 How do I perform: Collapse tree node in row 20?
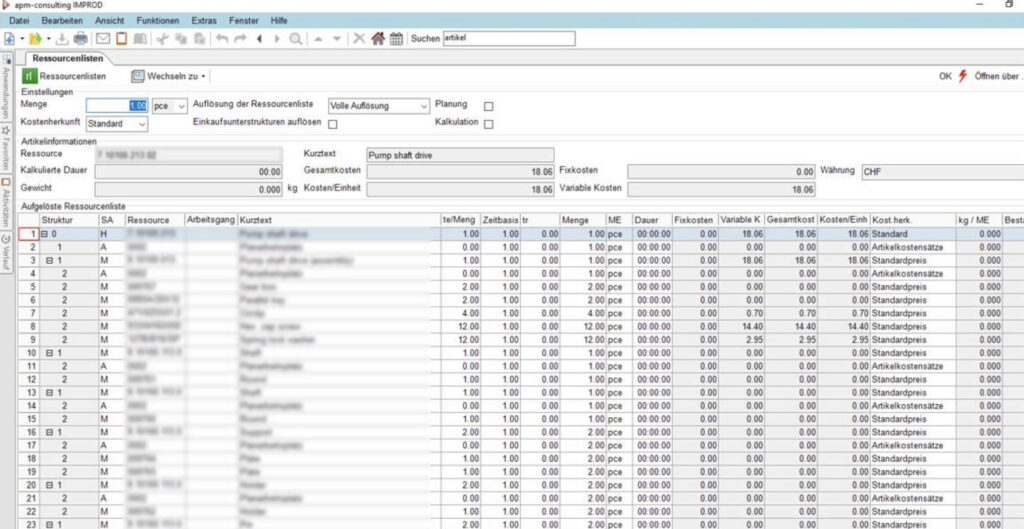[49, 485]
